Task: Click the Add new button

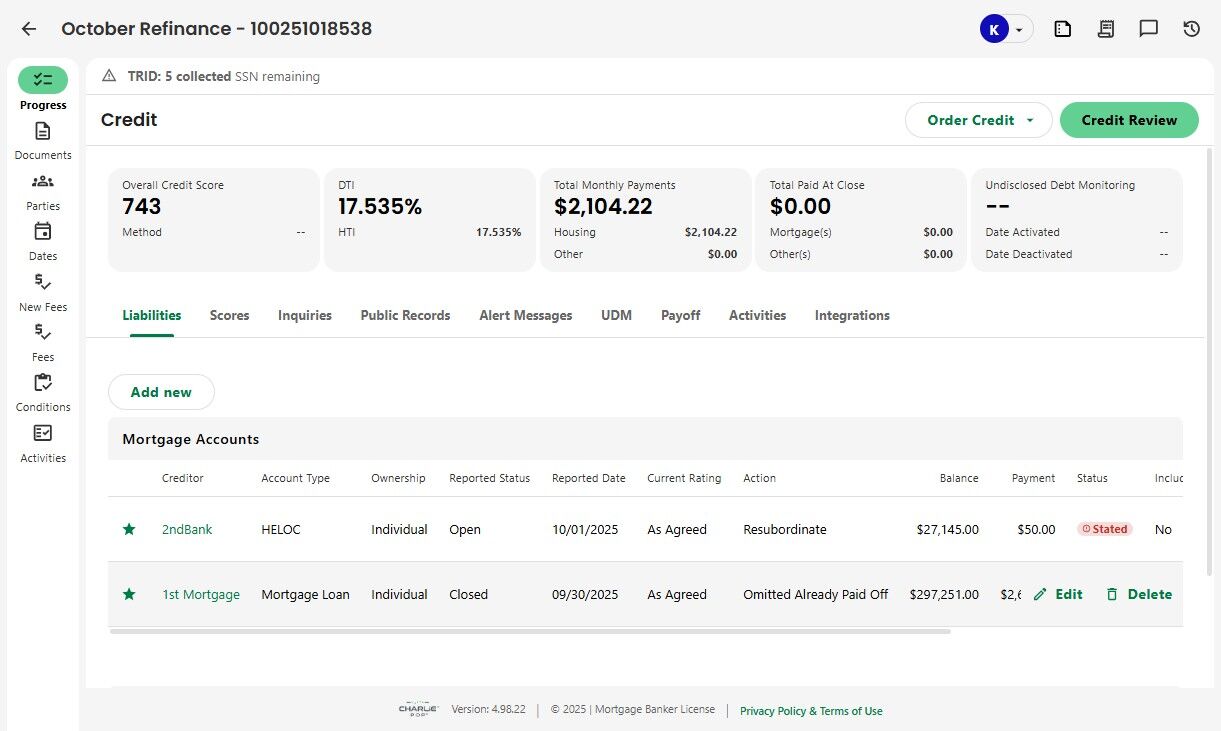Action: 161,392
